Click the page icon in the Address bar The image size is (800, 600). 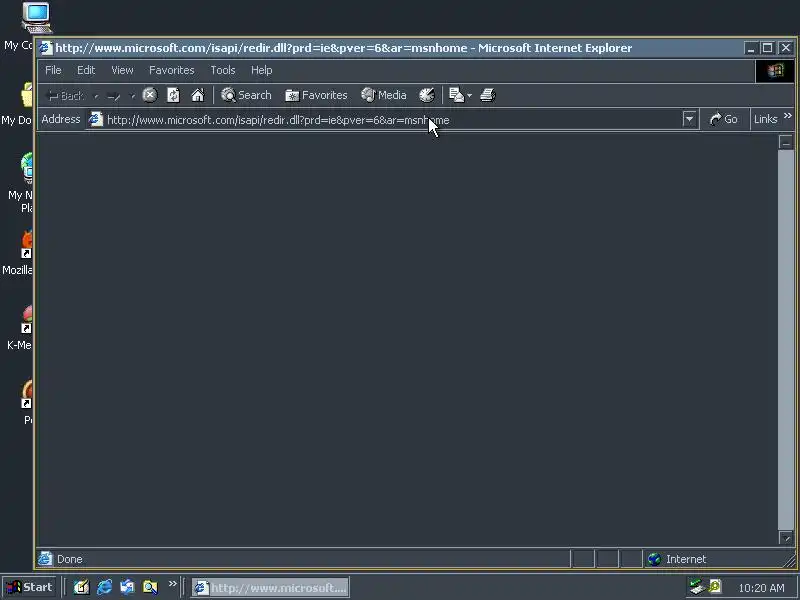(95, 119)
